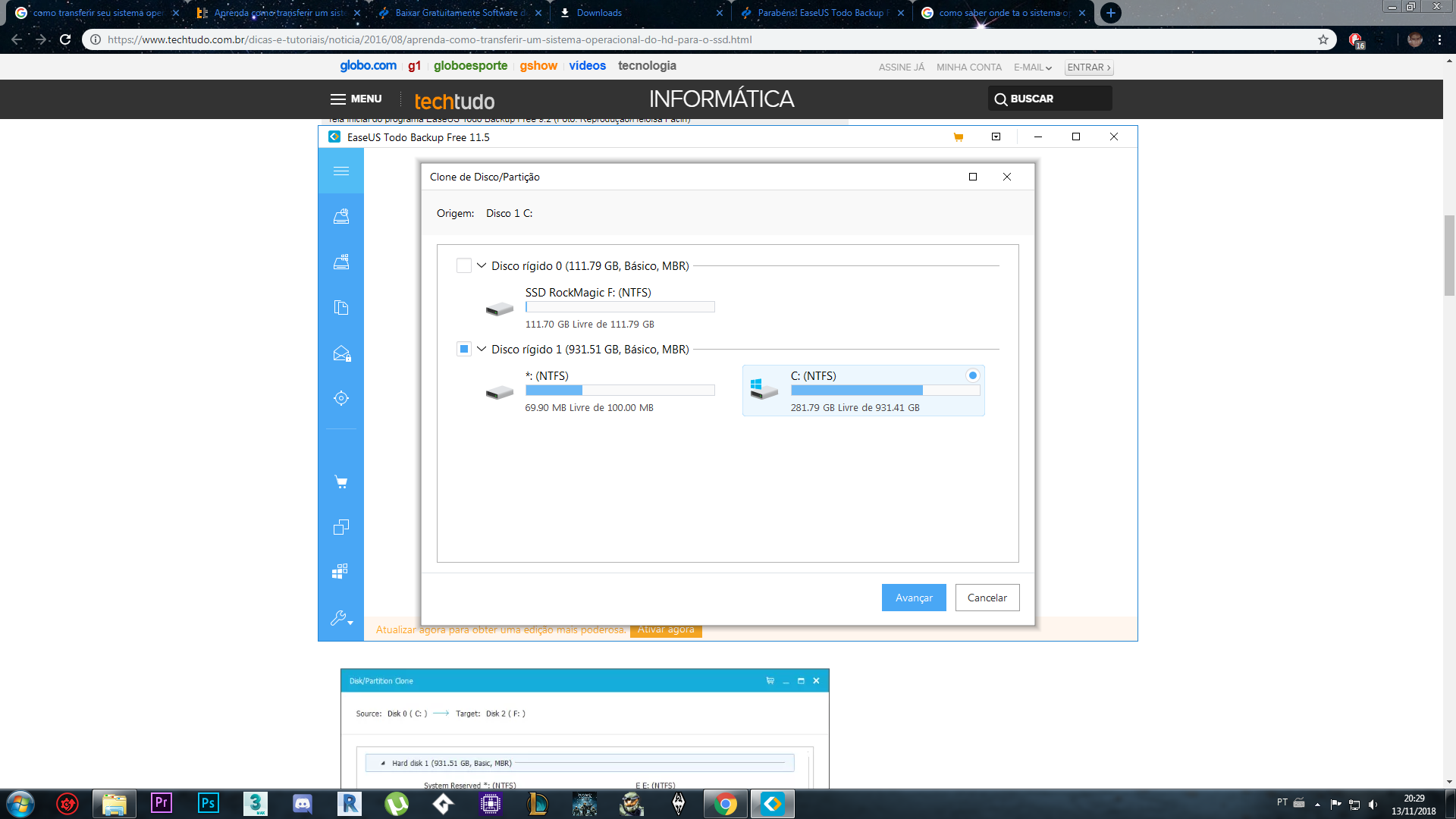Collapse the Hard disk 1 tree in lower image
The image size is (1456, 819).
point(383,764)
